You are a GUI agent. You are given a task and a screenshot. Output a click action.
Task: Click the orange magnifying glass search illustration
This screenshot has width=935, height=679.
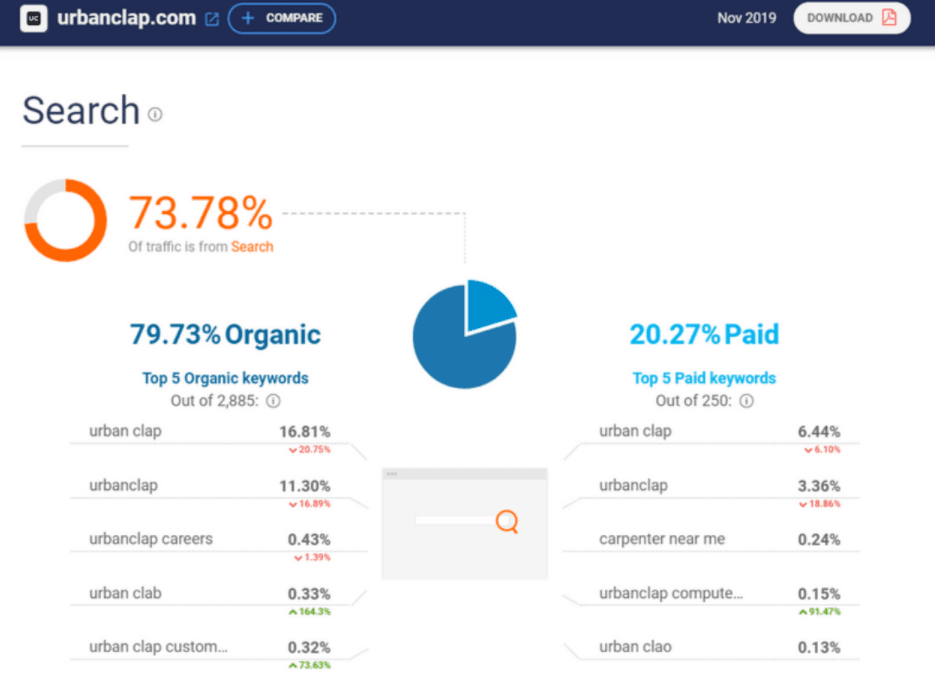point(506,522)
